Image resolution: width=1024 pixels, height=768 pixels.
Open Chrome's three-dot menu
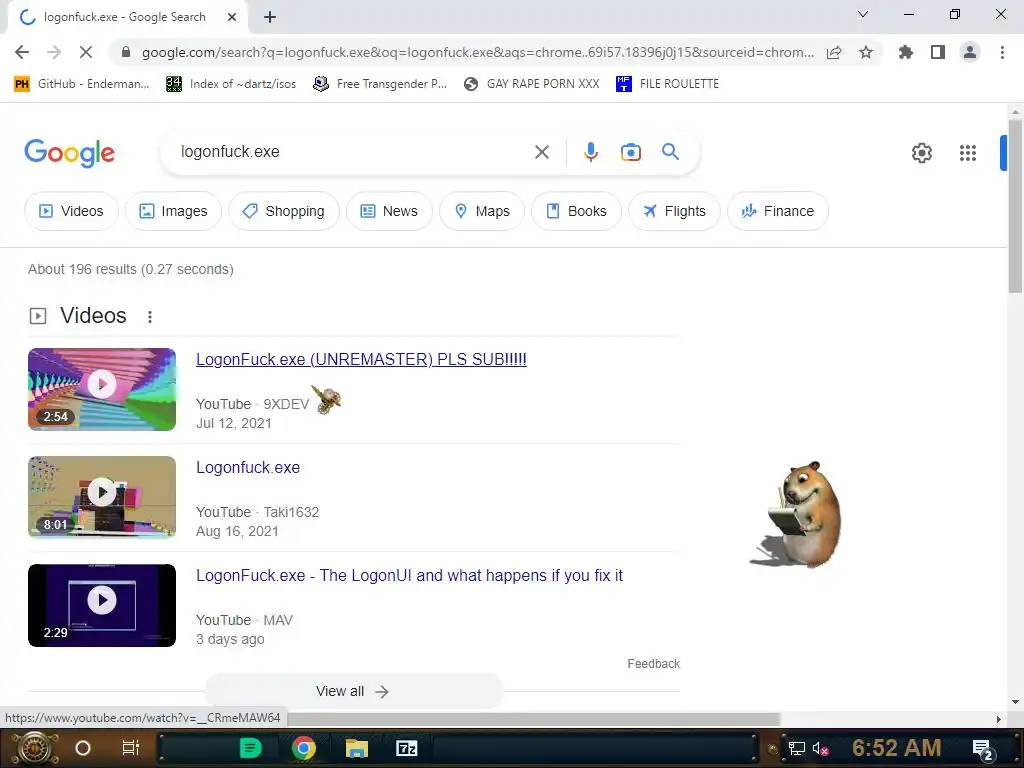pos(1002,52)
